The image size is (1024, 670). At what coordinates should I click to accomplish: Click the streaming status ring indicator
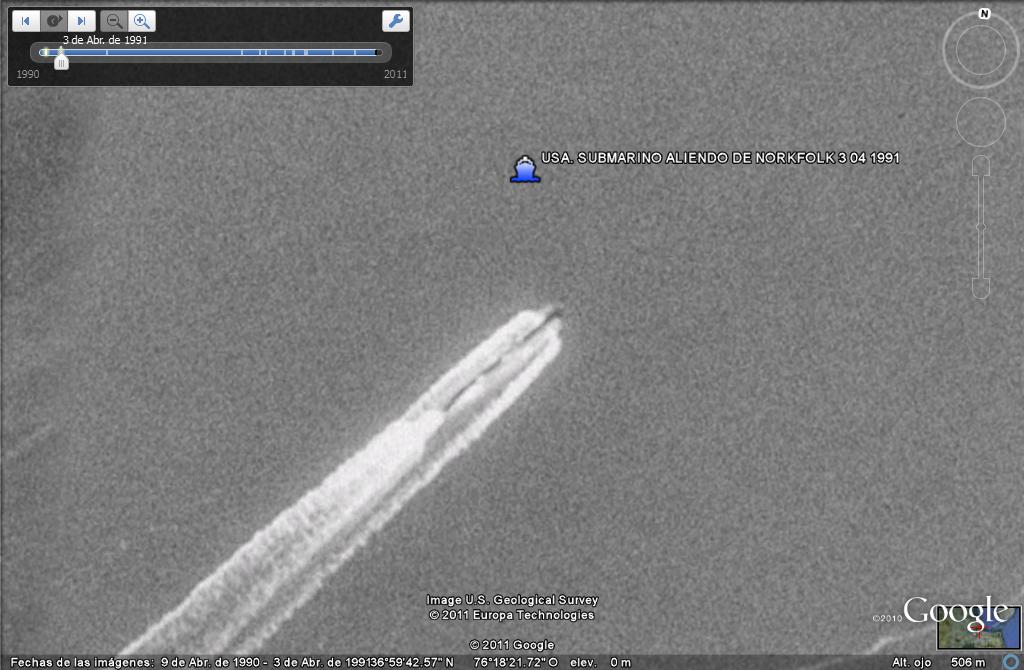pyautogui.click(x=1011, y=661)
